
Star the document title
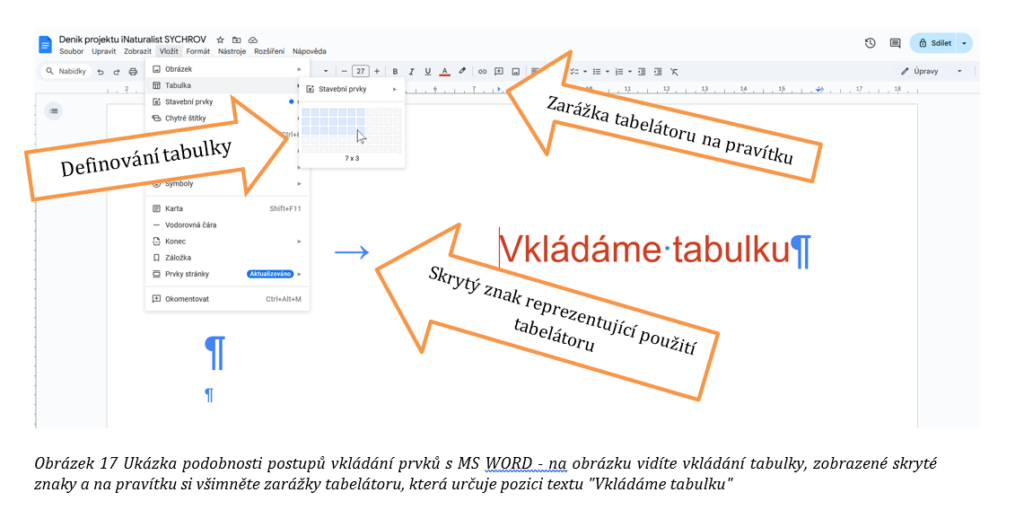pos(221,39)
